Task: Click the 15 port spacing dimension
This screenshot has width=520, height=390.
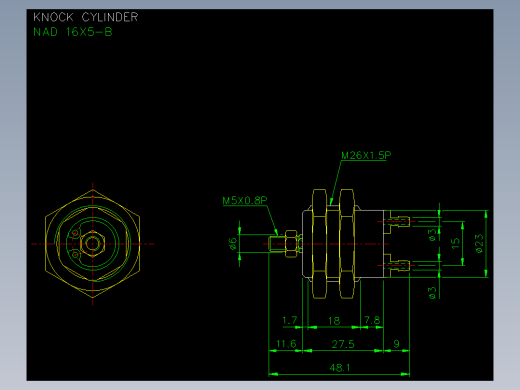Action: (x=455, y=243)
